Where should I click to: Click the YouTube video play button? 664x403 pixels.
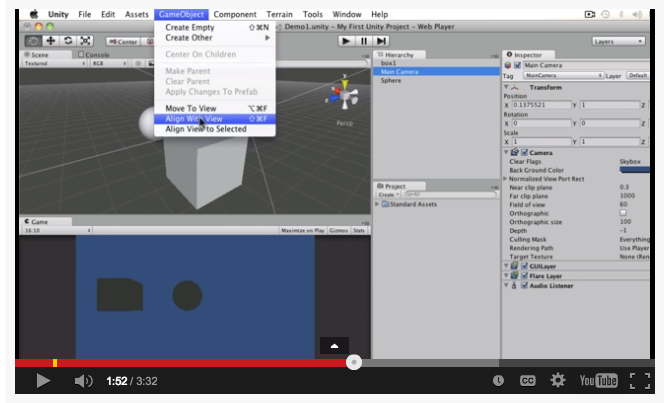43,381
